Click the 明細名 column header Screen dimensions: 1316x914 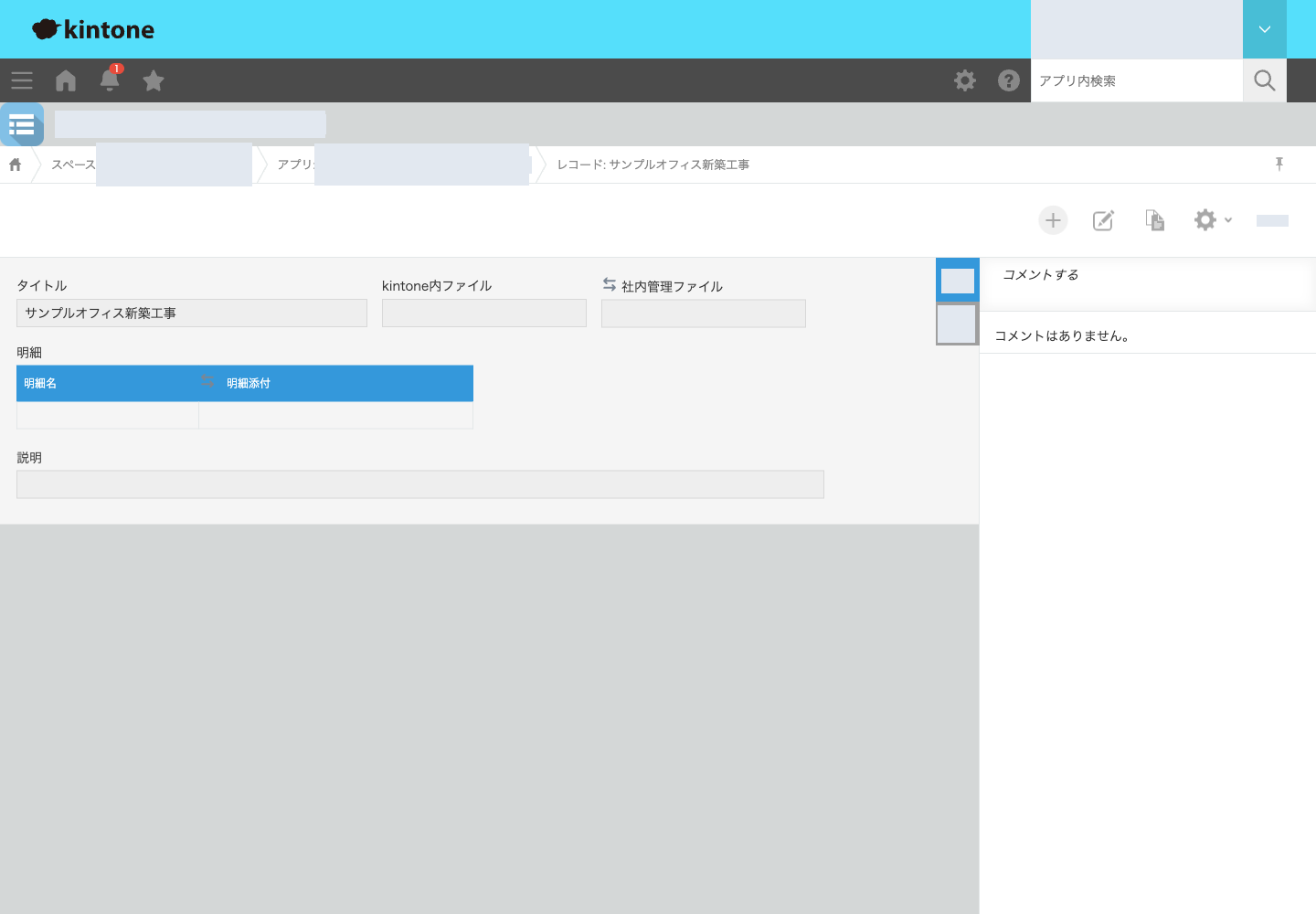pos(108,383)
